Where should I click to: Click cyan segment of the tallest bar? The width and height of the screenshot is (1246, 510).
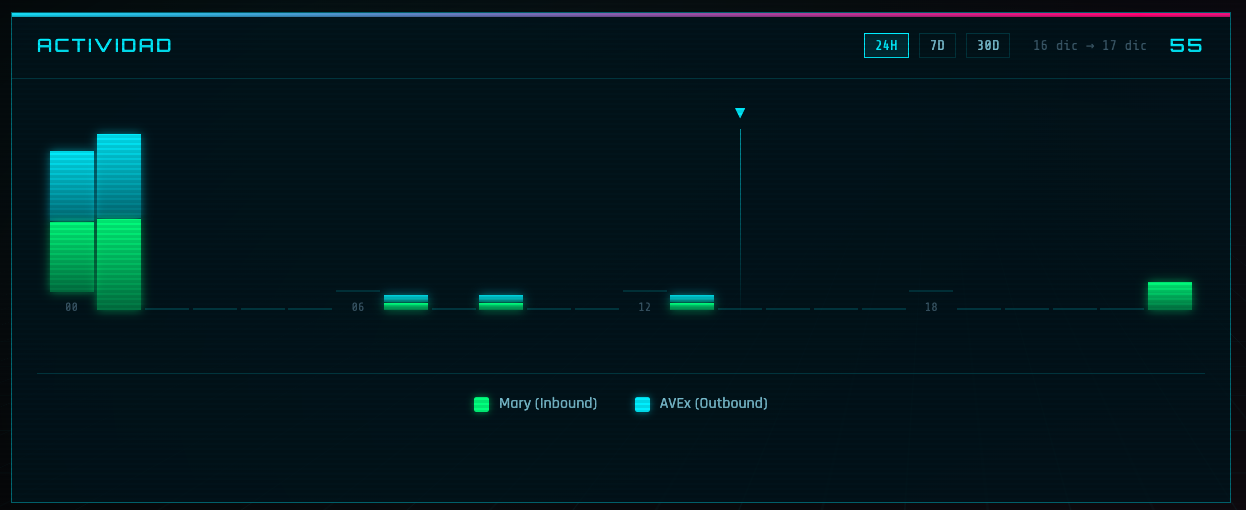pyautogui.click(x=119, y=176)
